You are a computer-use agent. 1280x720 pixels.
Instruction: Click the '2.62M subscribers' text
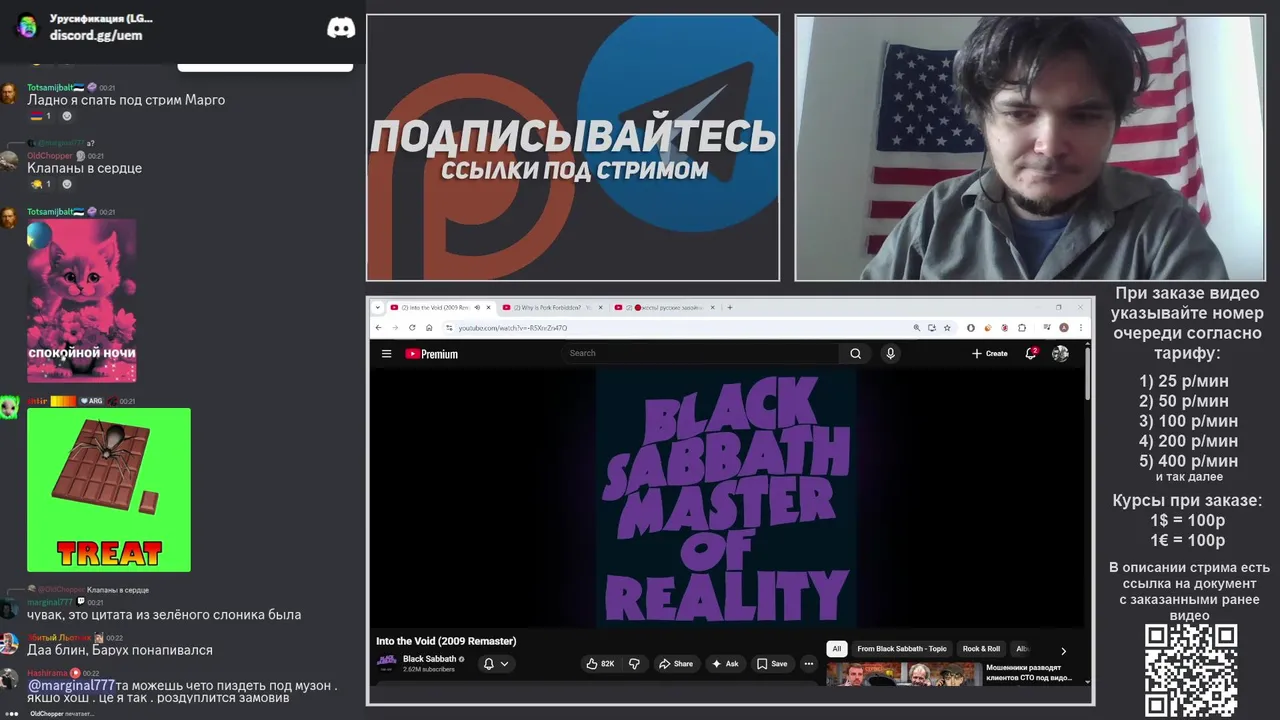tap(428, 669)
